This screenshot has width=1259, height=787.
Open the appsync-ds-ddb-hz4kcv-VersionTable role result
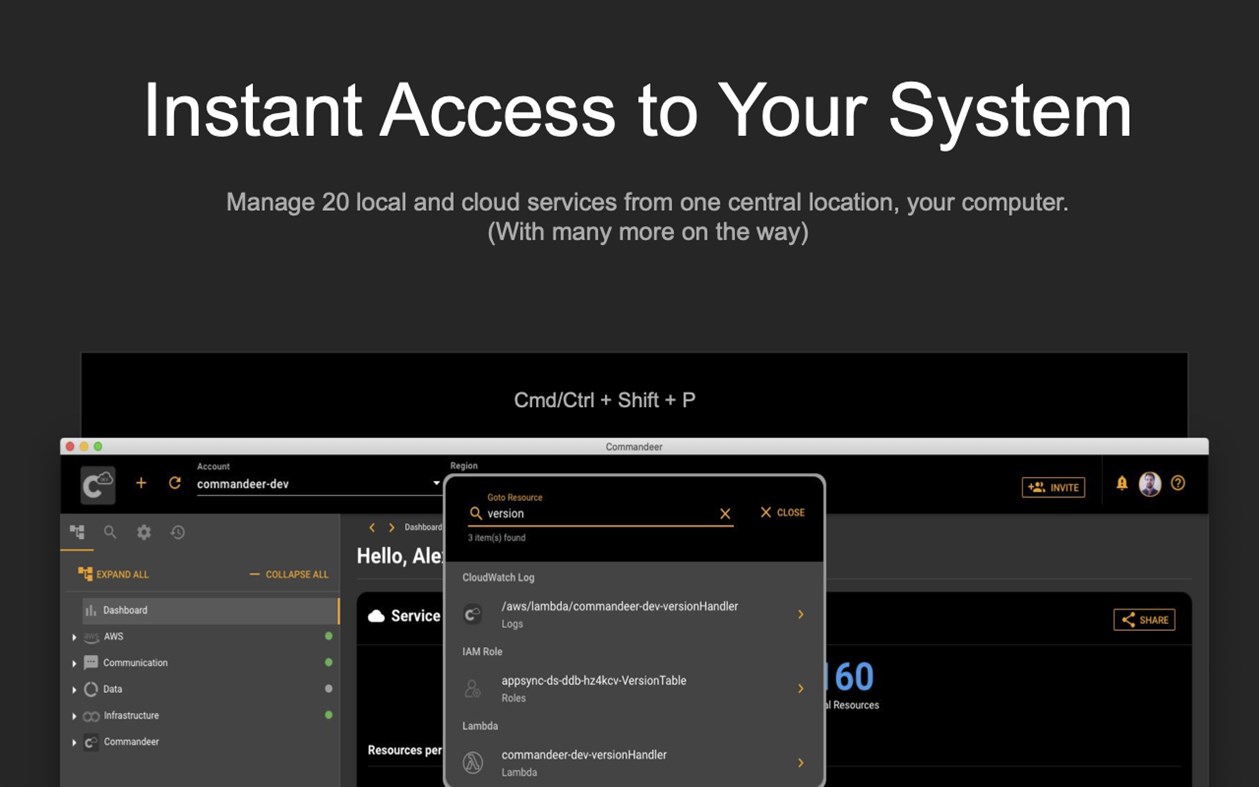coord(634,688)
